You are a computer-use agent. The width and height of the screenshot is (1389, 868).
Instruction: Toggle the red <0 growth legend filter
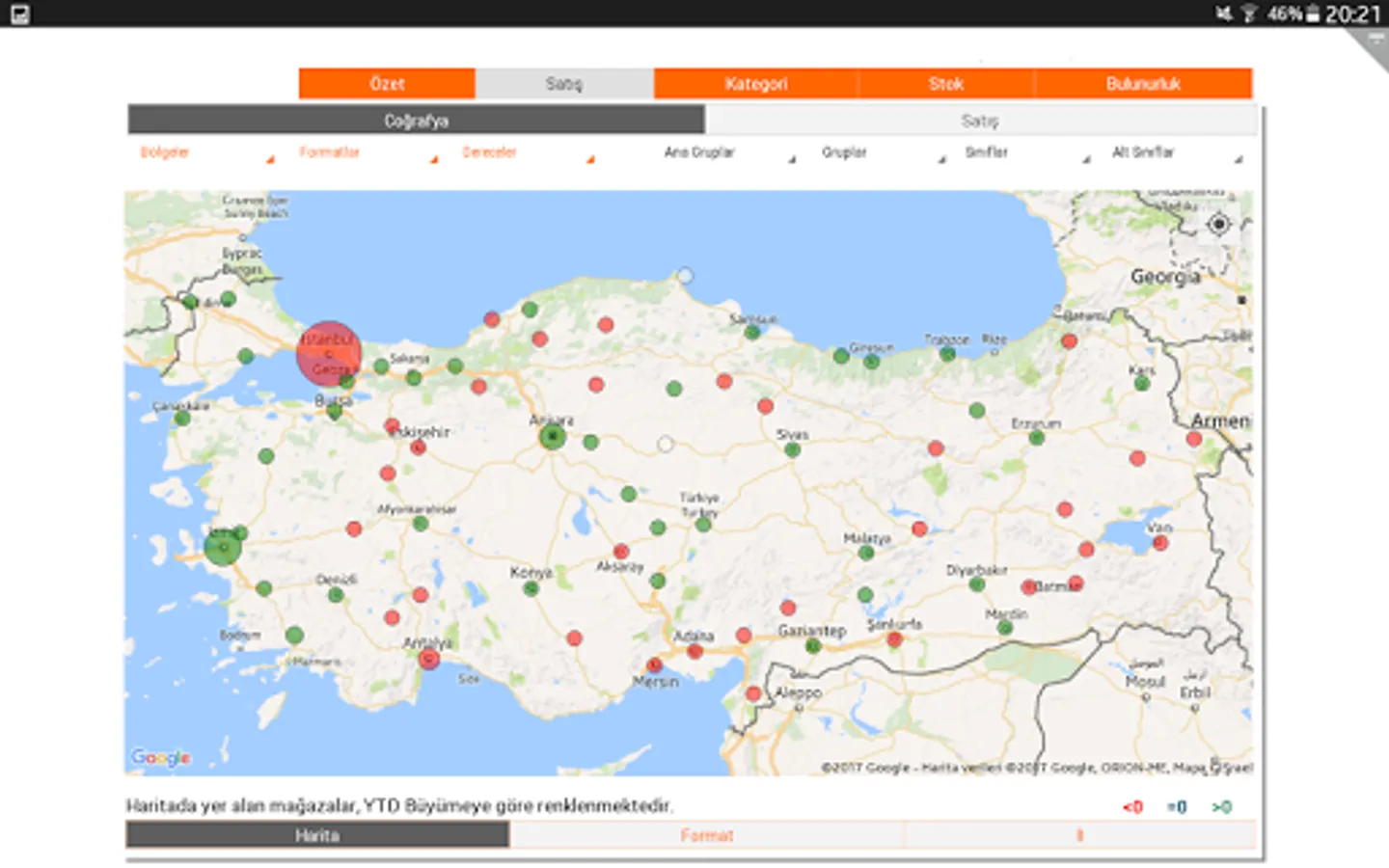[x=1132, y=807]
